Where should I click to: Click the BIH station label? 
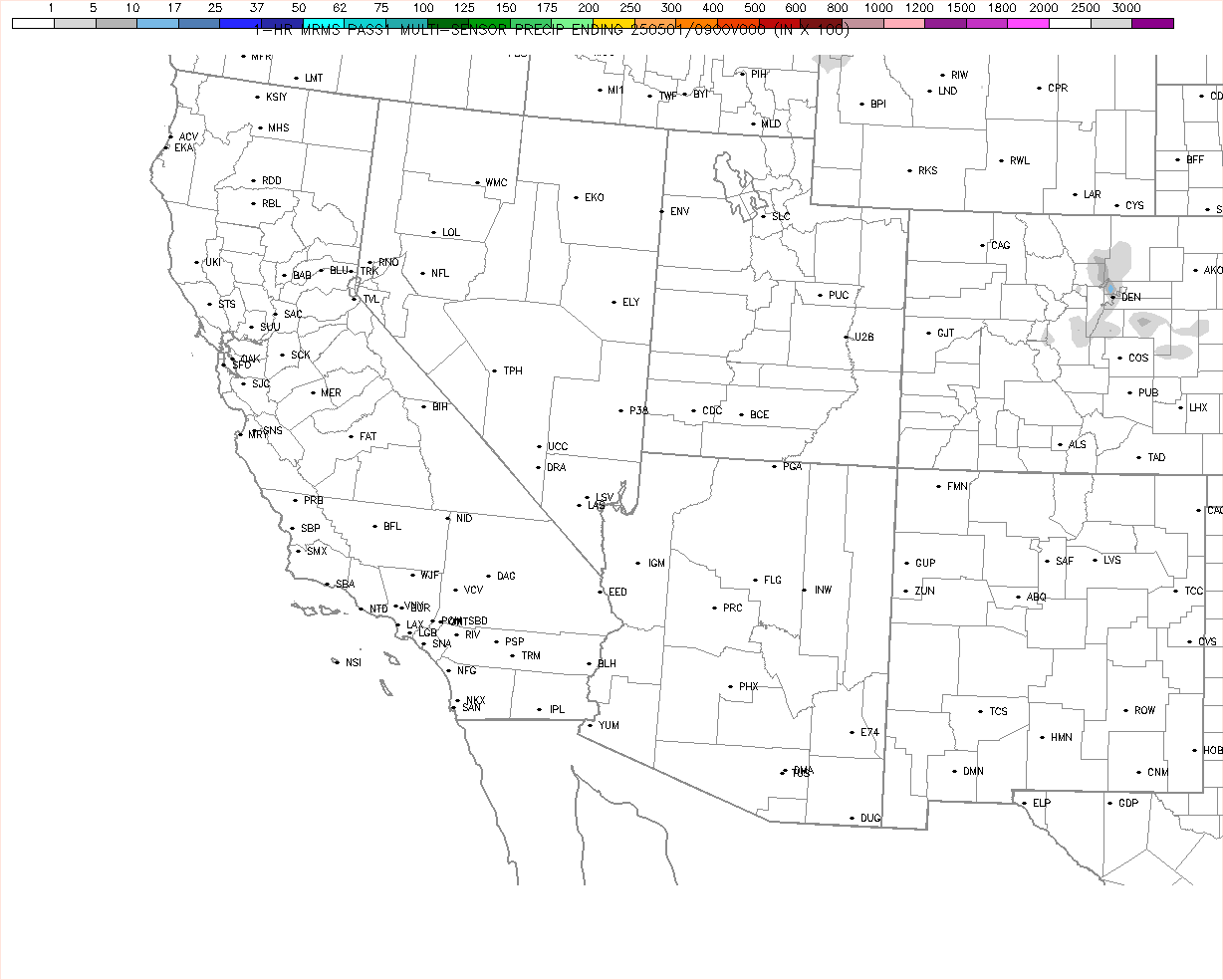tap(440, 407)
